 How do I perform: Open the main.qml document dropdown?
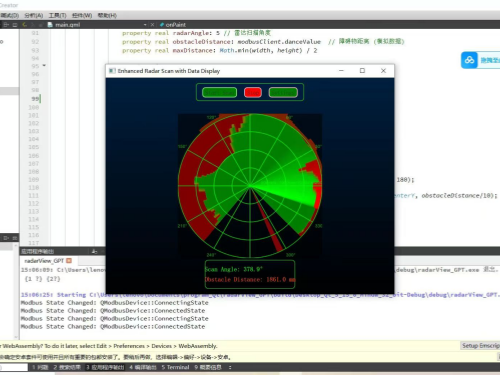[145, 25]
